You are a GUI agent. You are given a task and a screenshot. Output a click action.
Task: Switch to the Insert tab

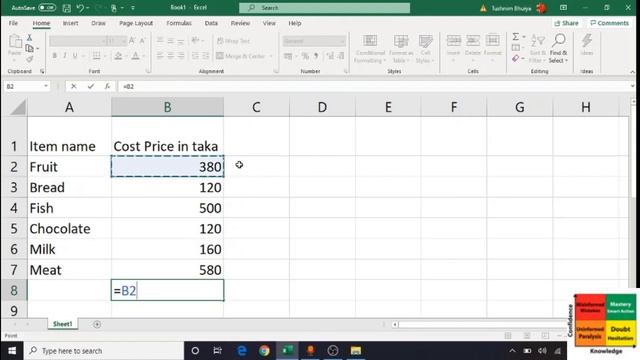coord(70,23)
